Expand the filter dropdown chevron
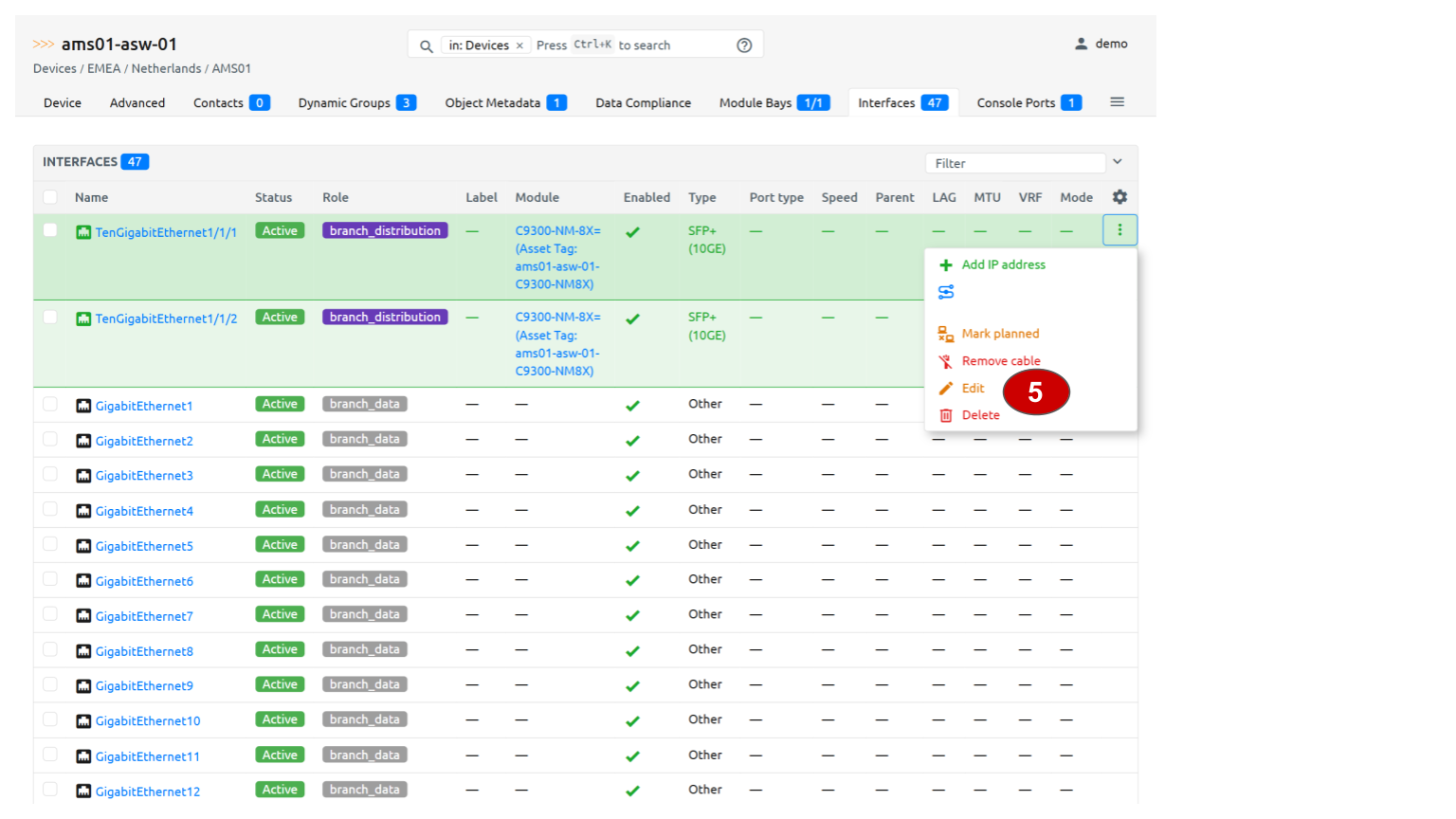This screenshot has height=819, width=1456. 1118,162
